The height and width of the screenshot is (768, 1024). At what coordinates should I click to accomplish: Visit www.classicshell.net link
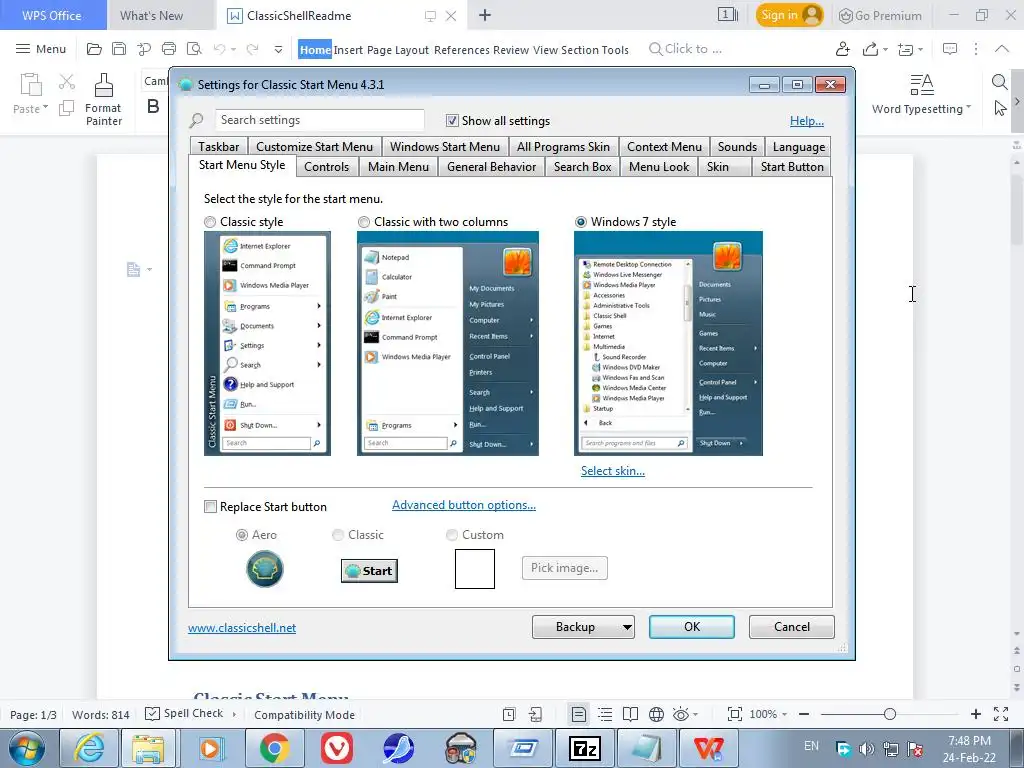click(x=242, y=628)
